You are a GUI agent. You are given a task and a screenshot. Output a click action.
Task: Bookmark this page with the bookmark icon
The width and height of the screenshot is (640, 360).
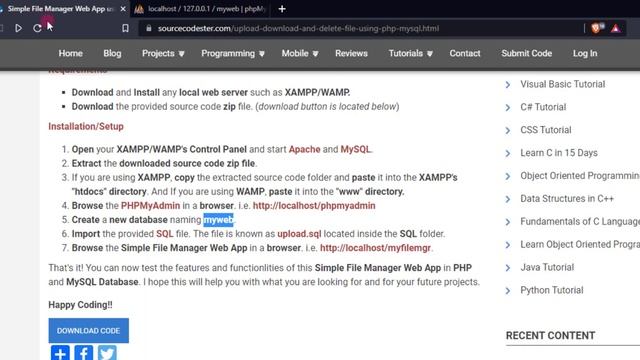pos(125,28)
